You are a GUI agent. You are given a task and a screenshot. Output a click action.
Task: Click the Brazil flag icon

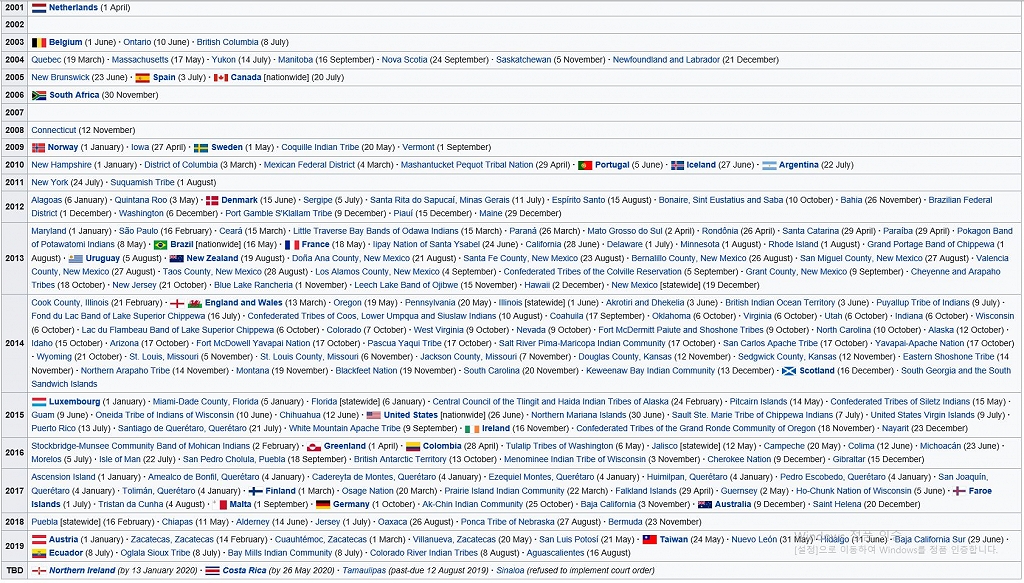(x=160, y=245)
